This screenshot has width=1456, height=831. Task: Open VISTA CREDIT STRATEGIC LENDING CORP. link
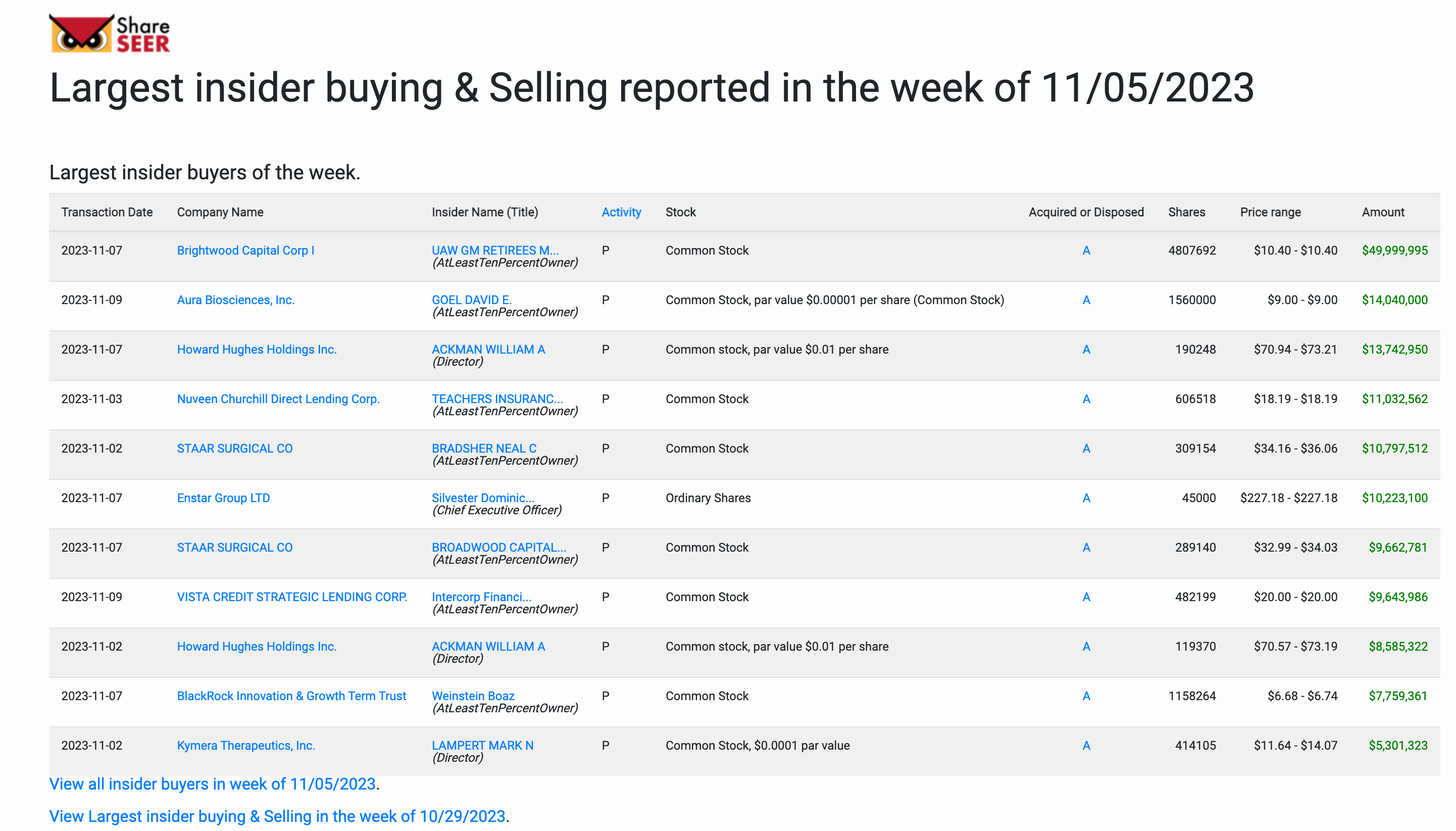292,597
